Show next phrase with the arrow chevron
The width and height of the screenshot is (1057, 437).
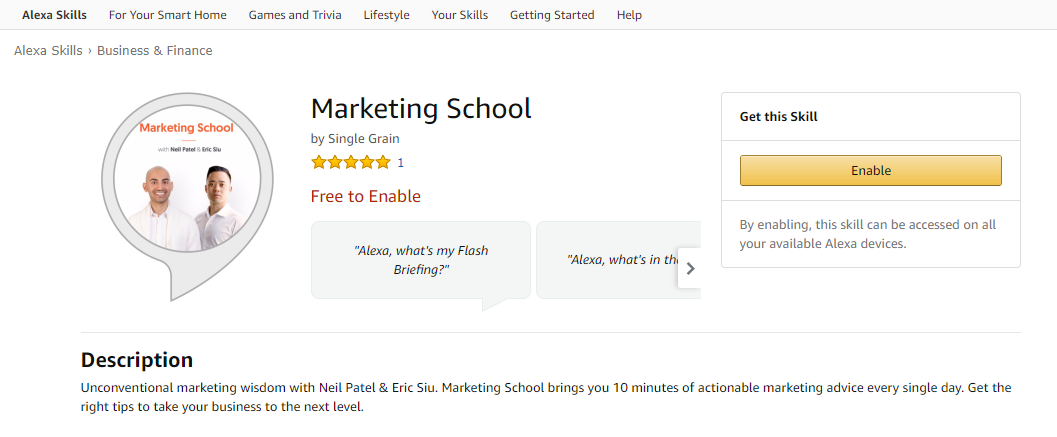690,268
